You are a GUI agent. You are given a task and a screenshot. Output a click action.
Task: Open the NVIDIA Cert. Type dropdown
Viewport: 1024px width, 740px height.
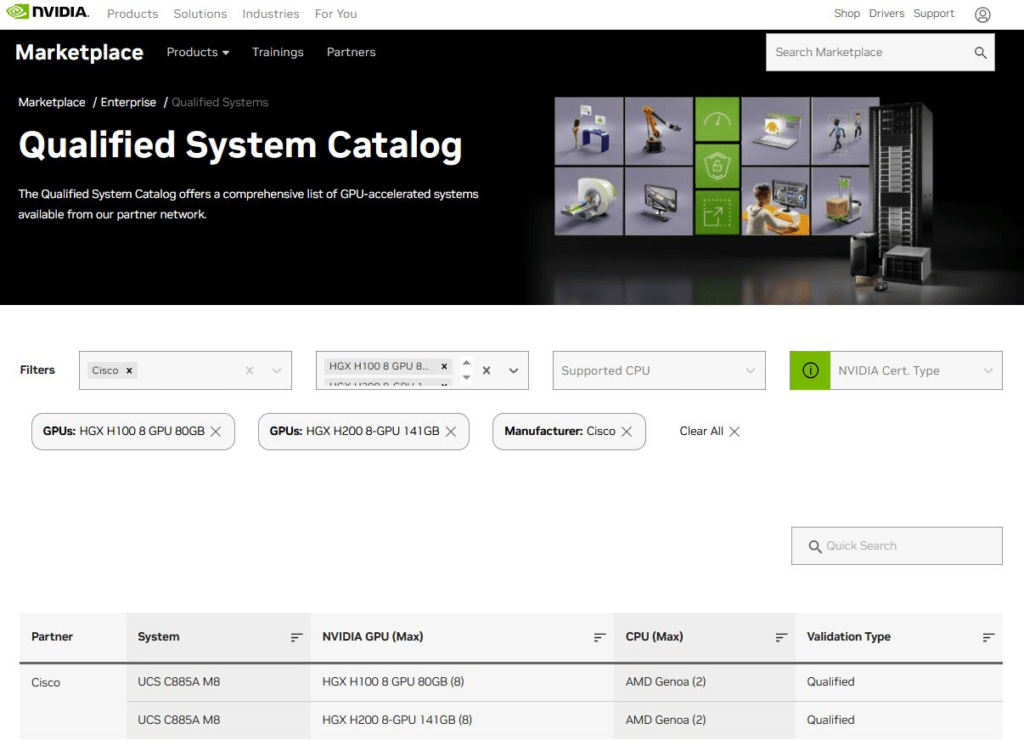click(x=916, y=370)
